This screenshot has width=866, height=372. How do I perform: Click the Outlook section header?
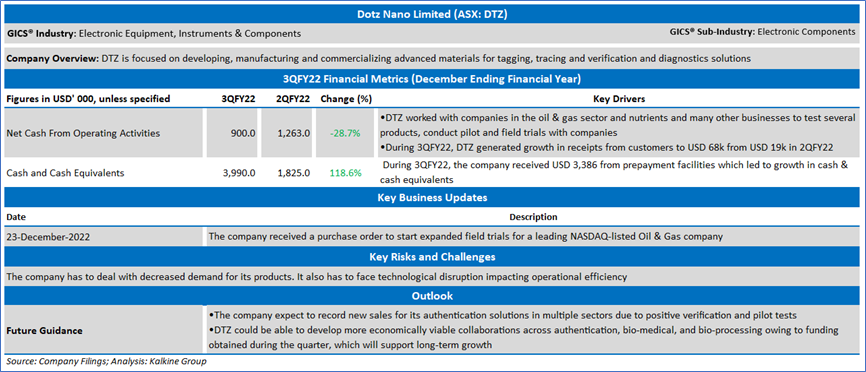click(432, 296)
